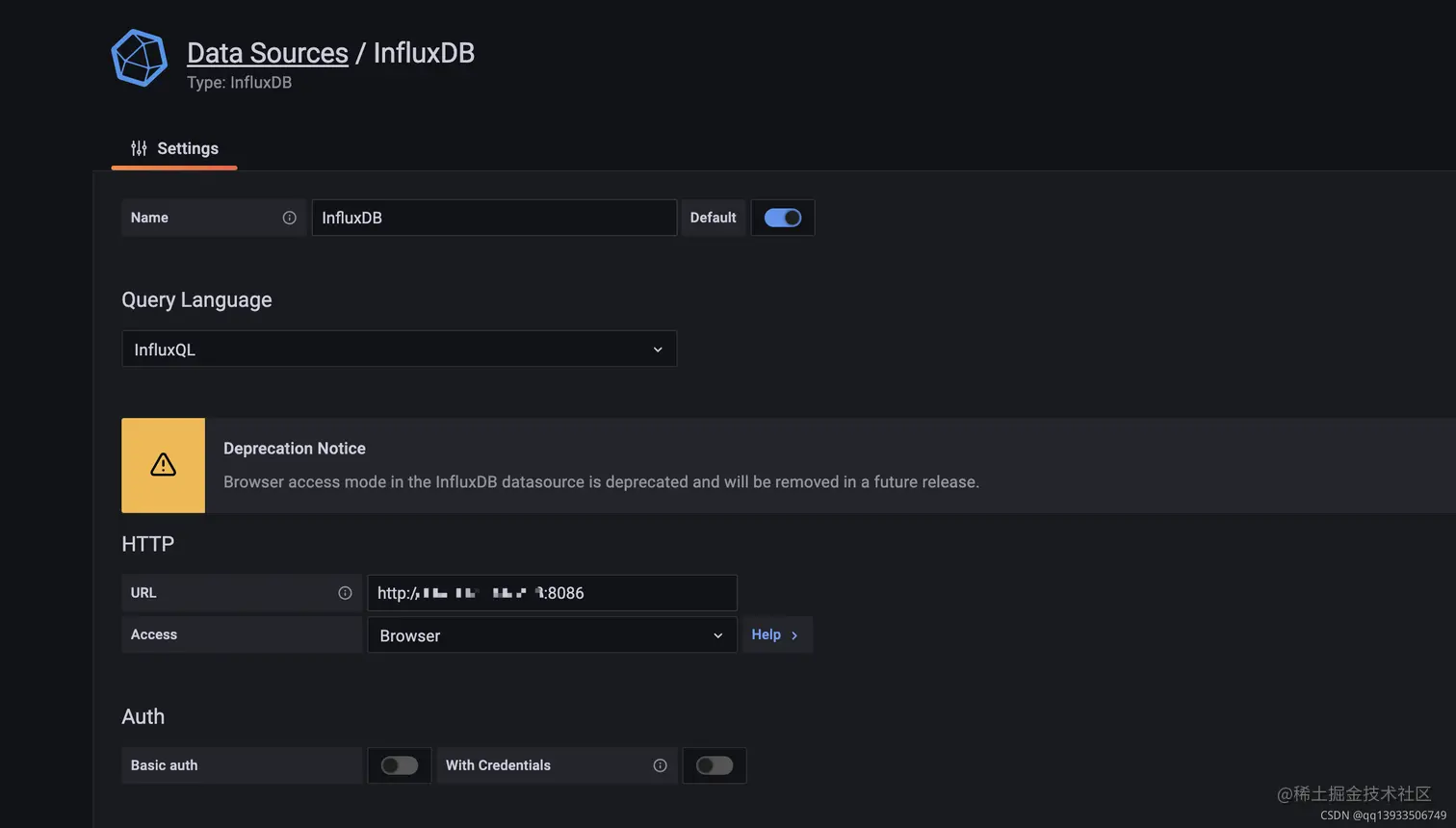Click the Default label next to Name
The width and height of the screenshot is (1456, 828).
(713, 218)
